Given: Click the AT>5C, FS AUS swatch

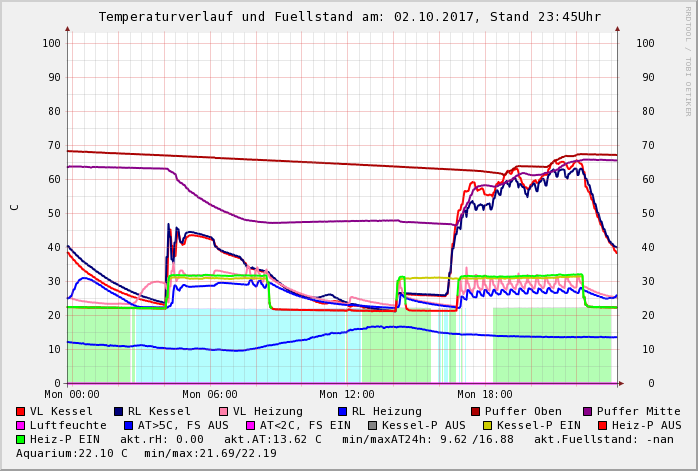Looking at the screenshot, I should pos(126,425).
